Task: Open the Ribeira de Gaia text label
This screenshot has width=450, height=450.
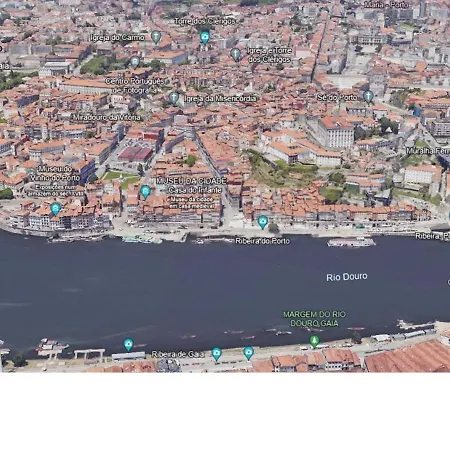Action: click(178, 354)
